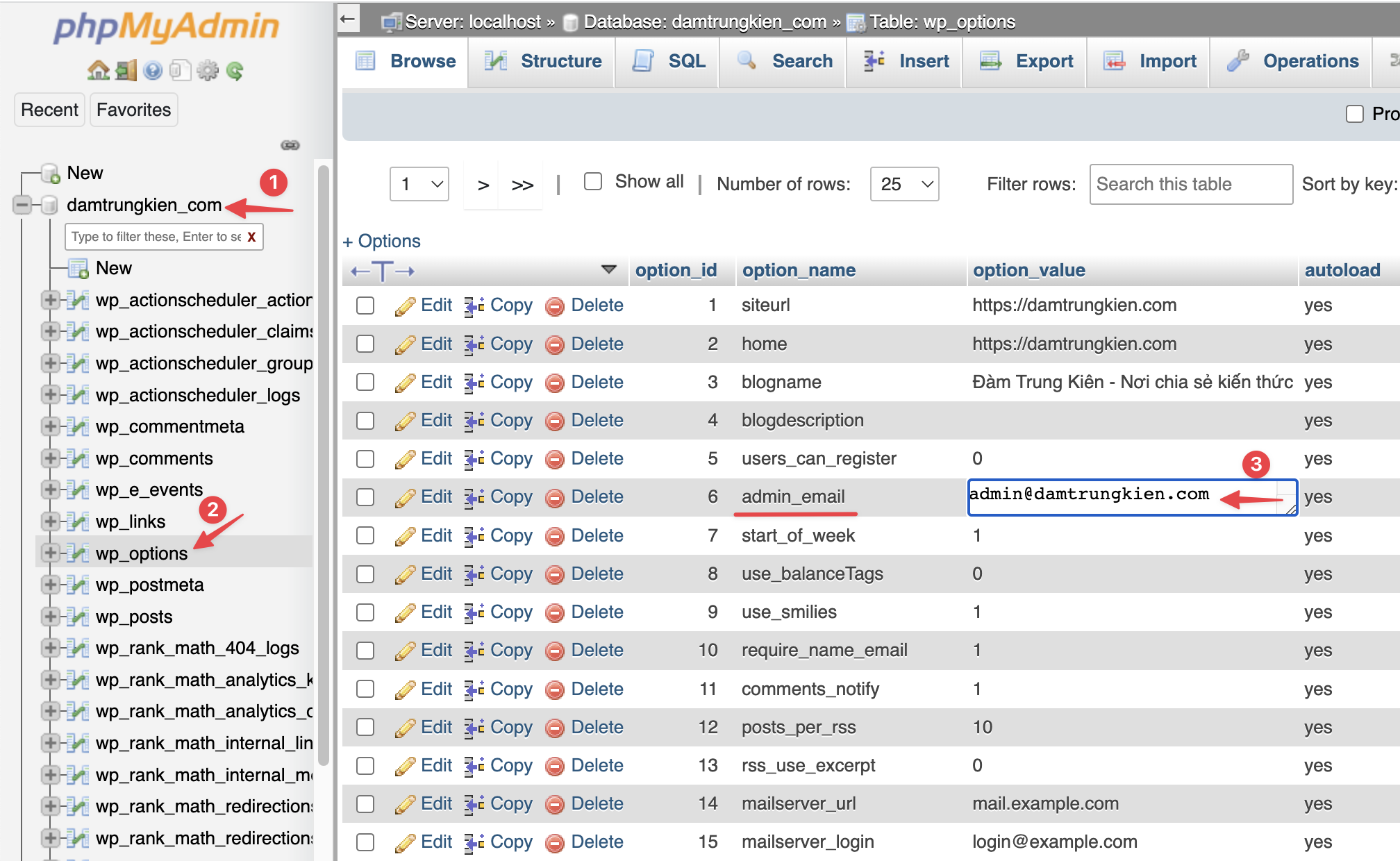Expand the wp_links table node
Screen dimensions: 1400x861
pos(49,521)
